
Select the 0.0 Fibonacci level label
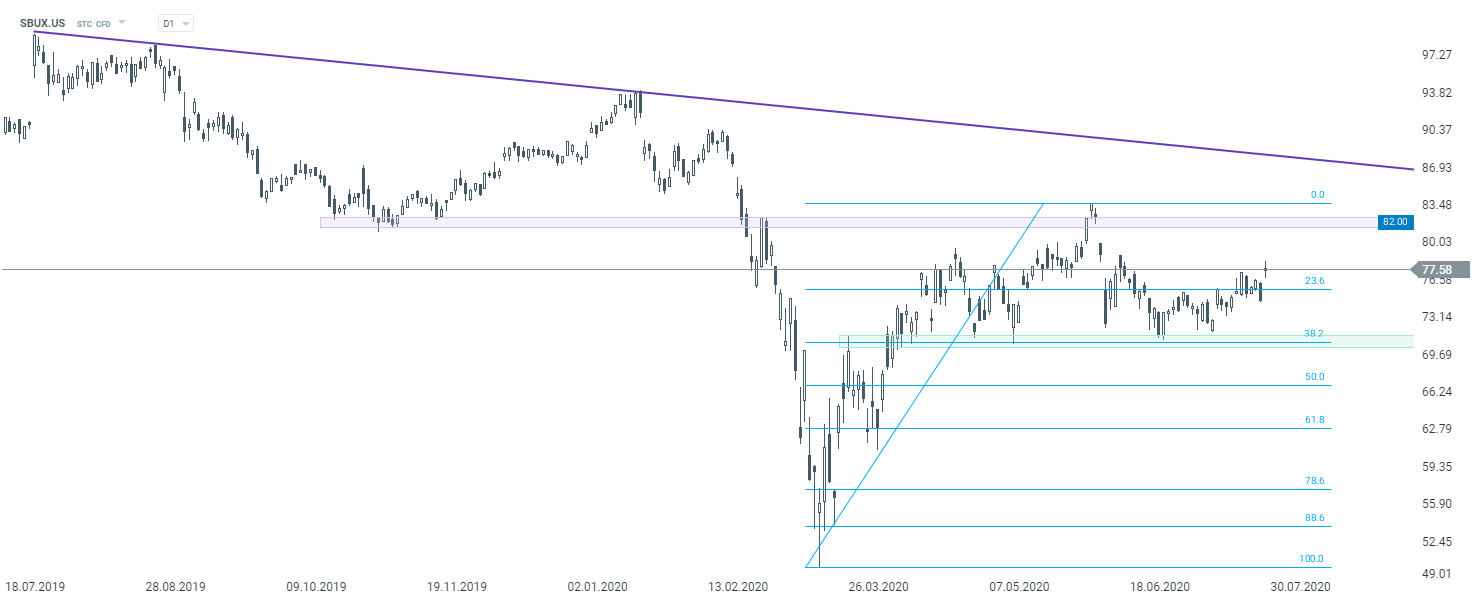(x=1317, y=195)
